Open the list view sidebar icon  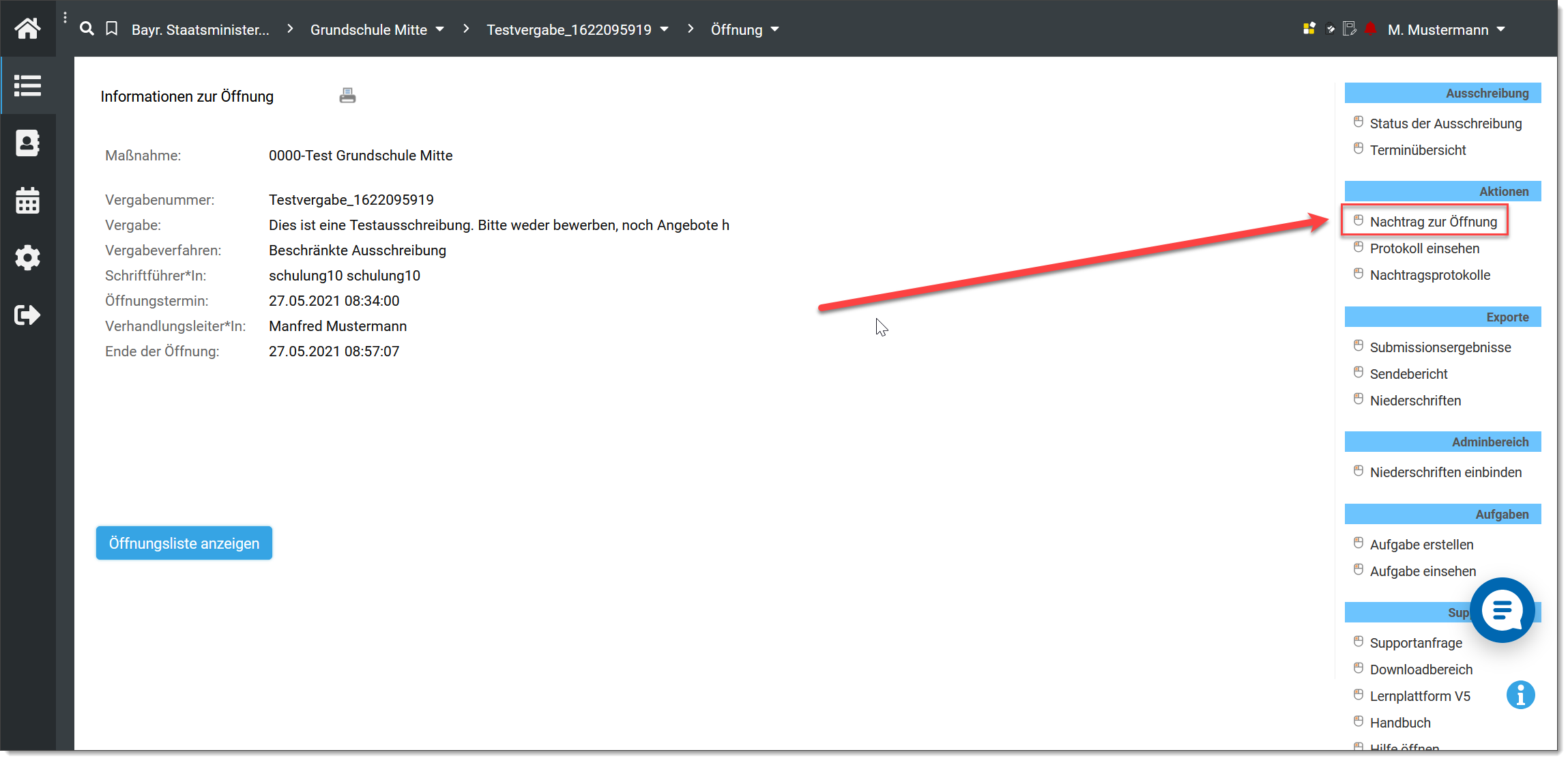27,86
